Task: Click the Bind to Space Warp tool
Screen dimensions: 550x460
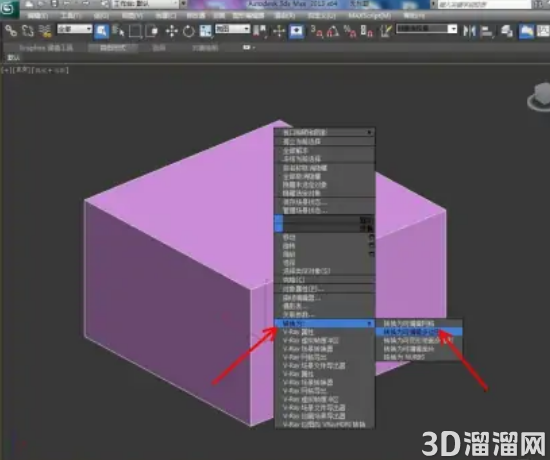Action: click(45, 31)
